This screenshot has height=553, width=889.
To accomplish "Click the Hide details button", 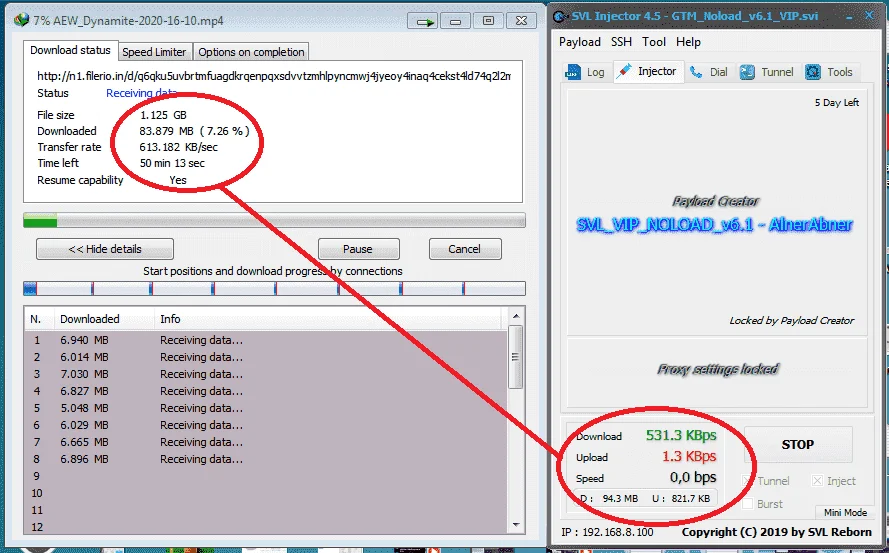I will [x=105, y=249].
